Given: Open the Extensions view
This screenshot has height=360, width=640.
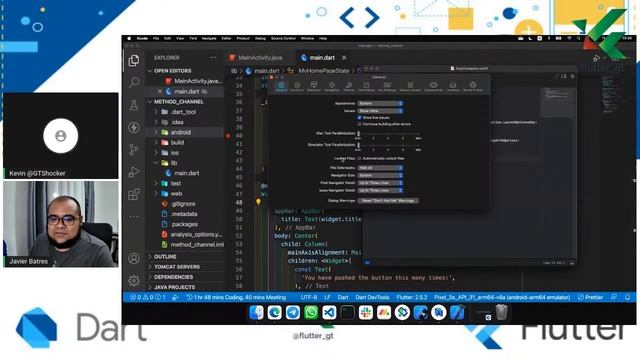Looking at the screenshot, I should click(x=134, y=194).
